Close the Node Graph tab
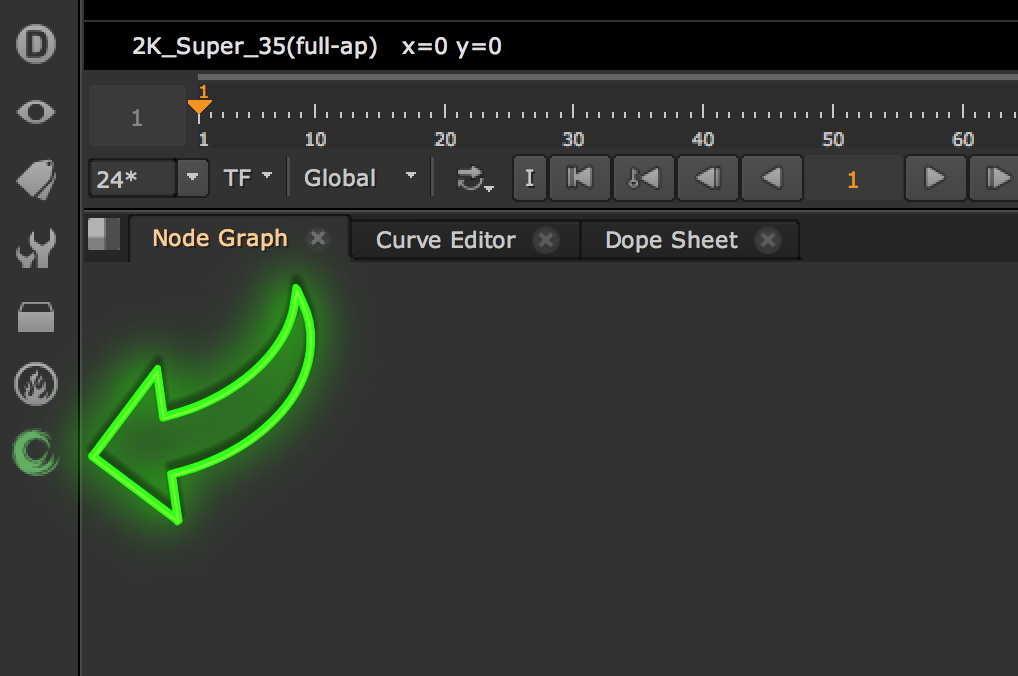Image resolution: width=1018 pixels, height=676 pixels. pos(318,238)
